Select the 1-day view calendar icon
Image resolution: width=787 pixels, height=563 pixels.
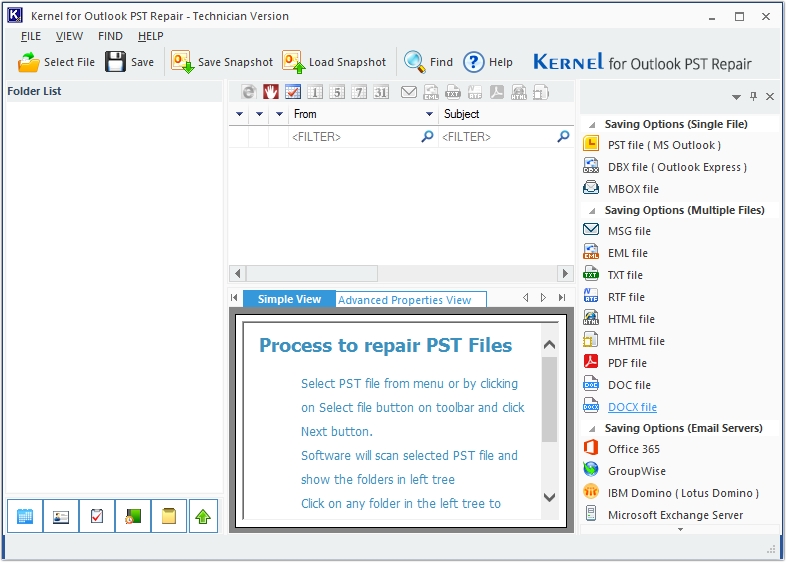click(315, 92)
